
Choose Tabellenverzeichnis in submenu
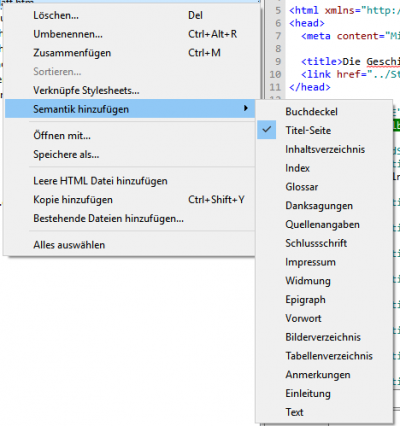pos(324,356)
